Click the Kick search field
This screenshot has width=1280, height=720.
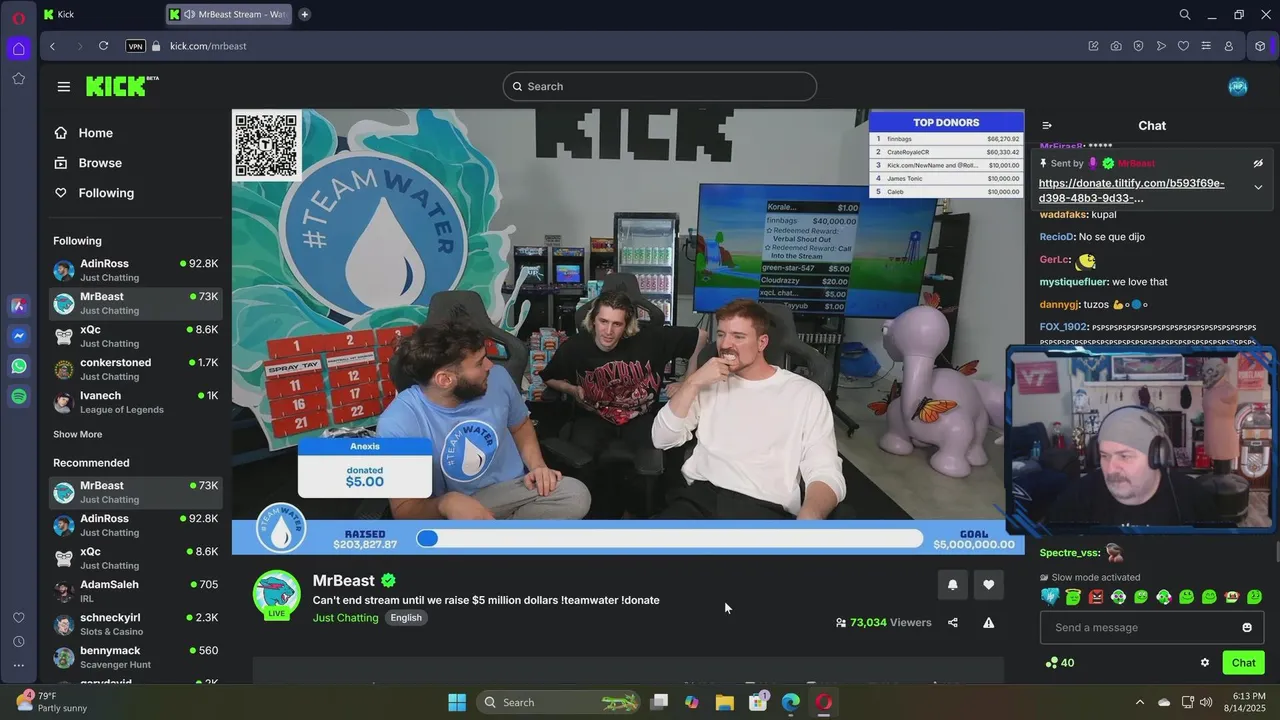(660, 87)
